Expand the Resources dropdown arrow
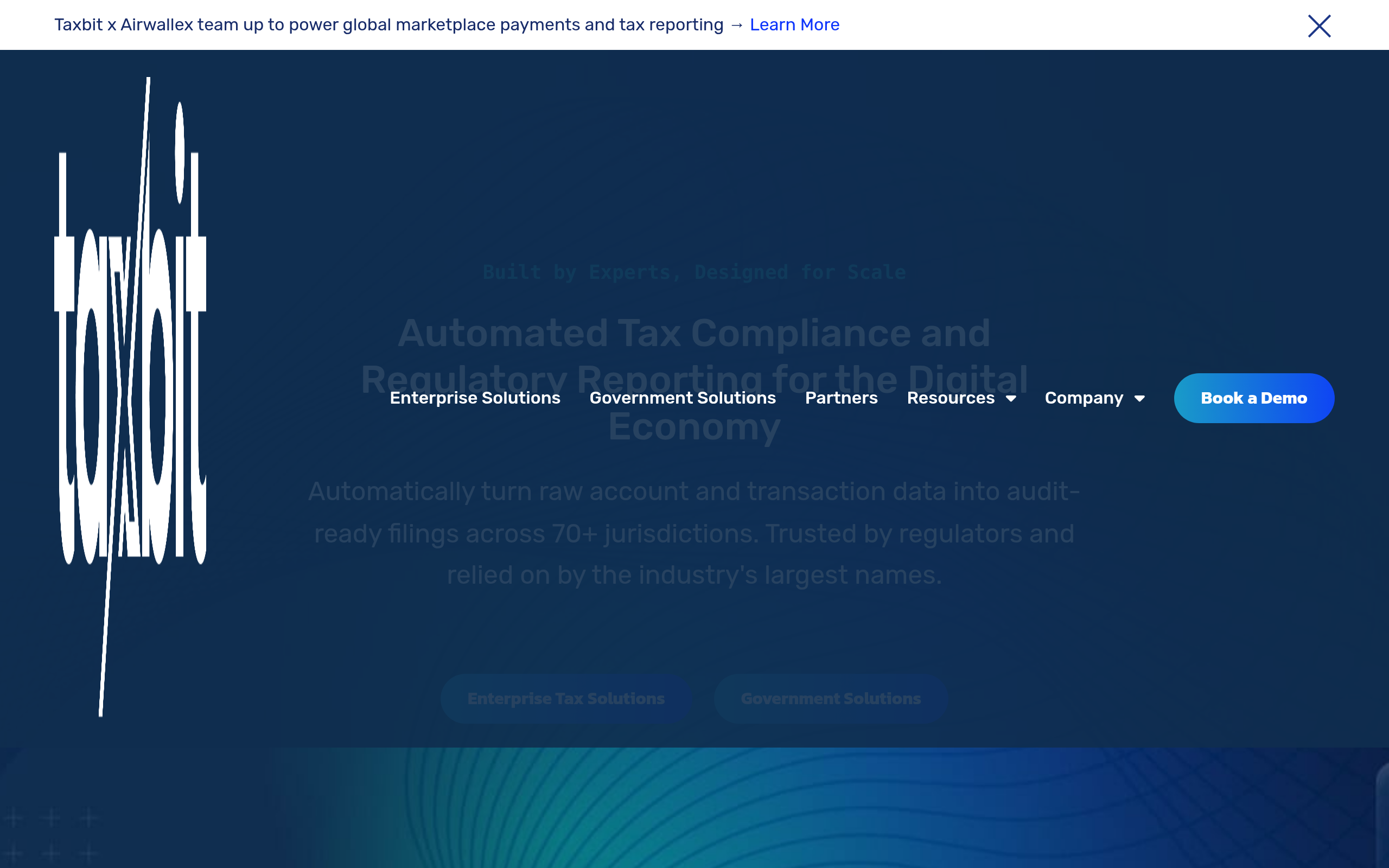 tap(1011, 399)
